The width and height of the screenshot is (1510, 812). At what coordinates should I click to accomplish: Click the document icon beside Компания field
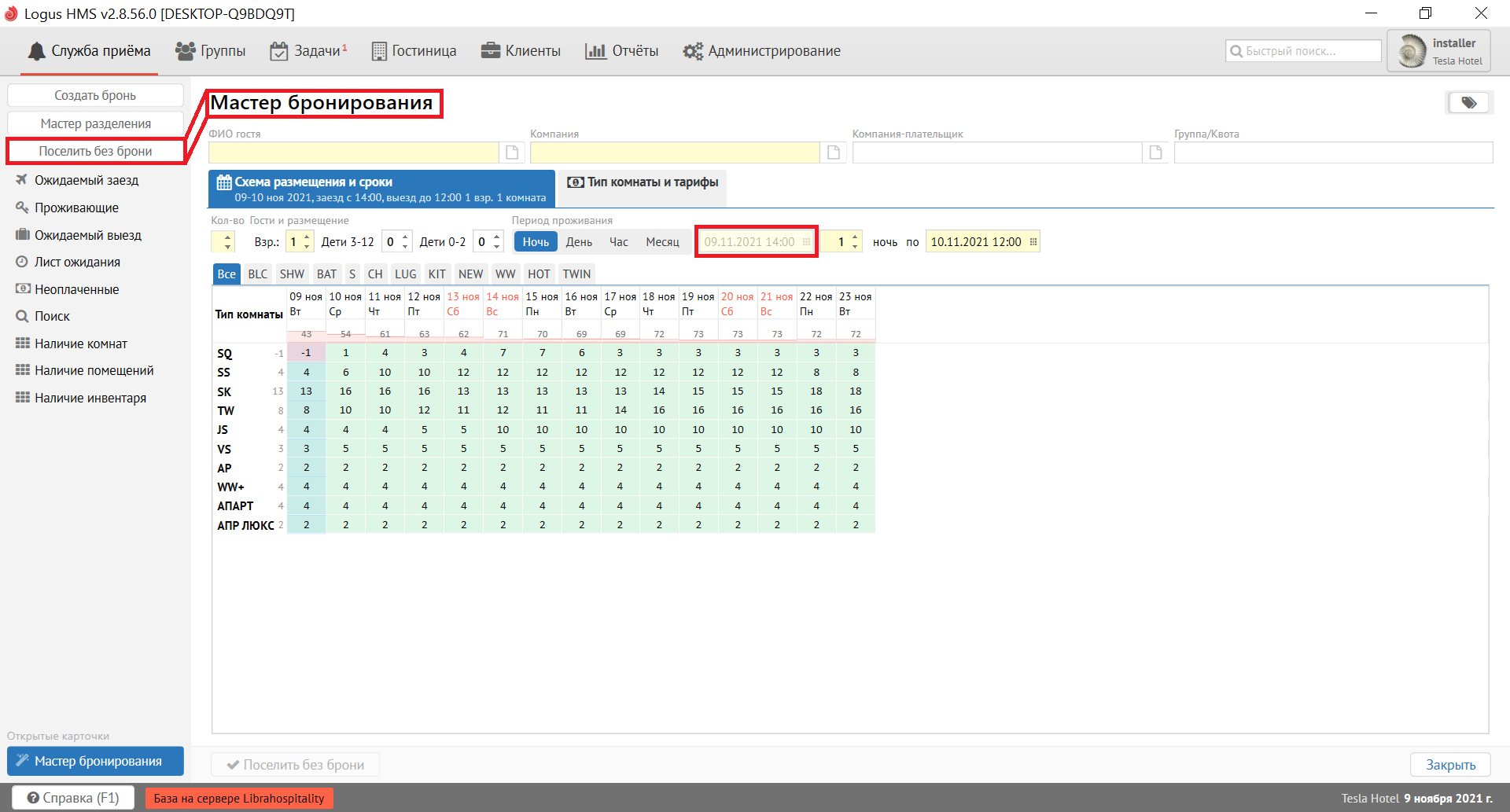[834, 152]
